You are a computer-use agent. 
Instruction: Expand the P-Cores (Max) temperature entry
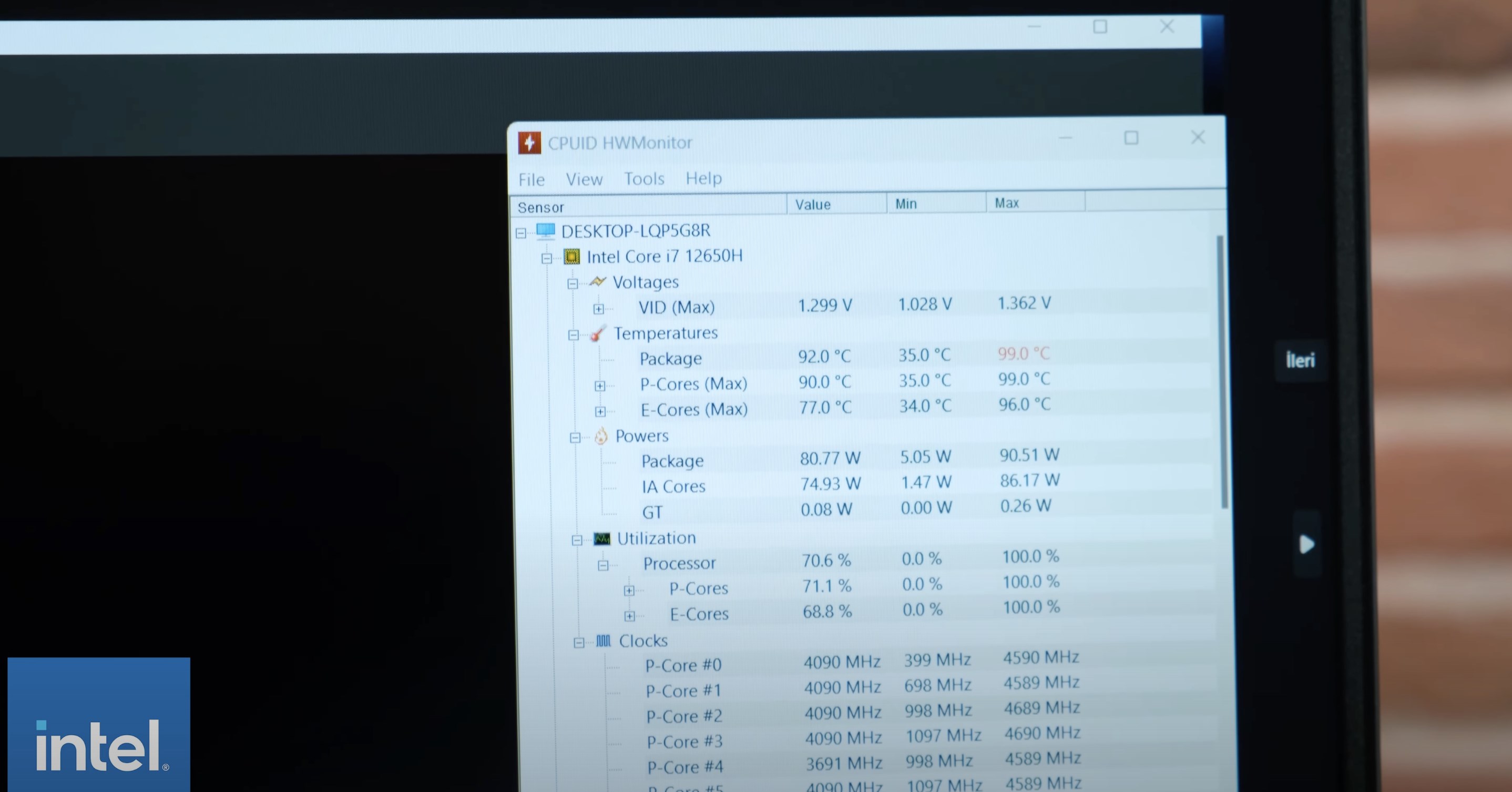point(599,385)
